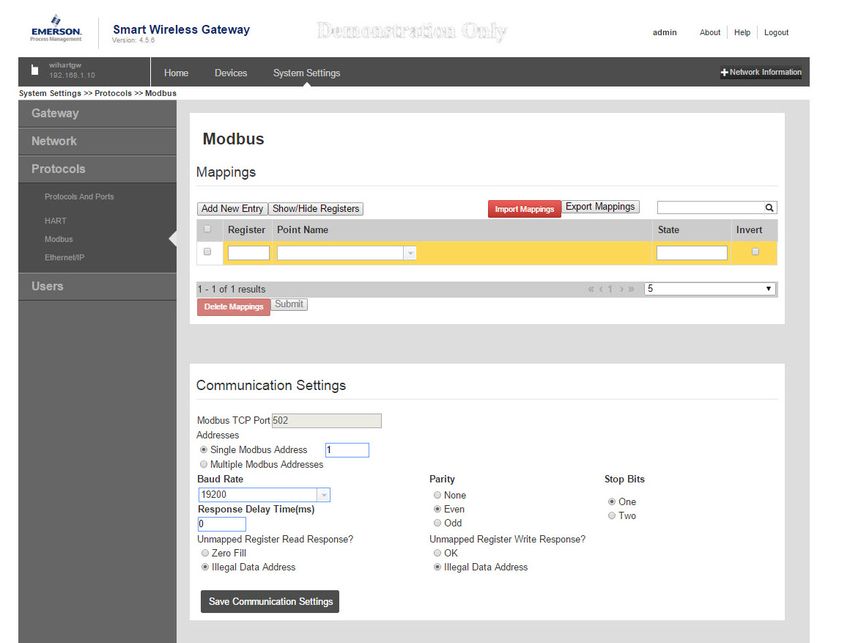Go to previous page of mapping results
850x643 pixels.
(601, 289)
